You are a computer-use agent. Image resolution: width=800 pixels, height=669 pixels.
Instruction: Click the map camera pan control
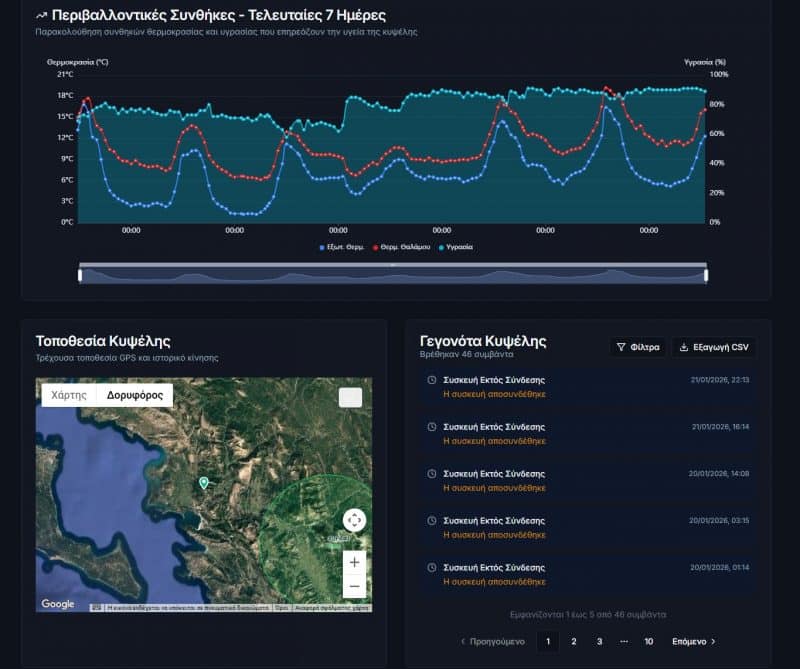354,520
